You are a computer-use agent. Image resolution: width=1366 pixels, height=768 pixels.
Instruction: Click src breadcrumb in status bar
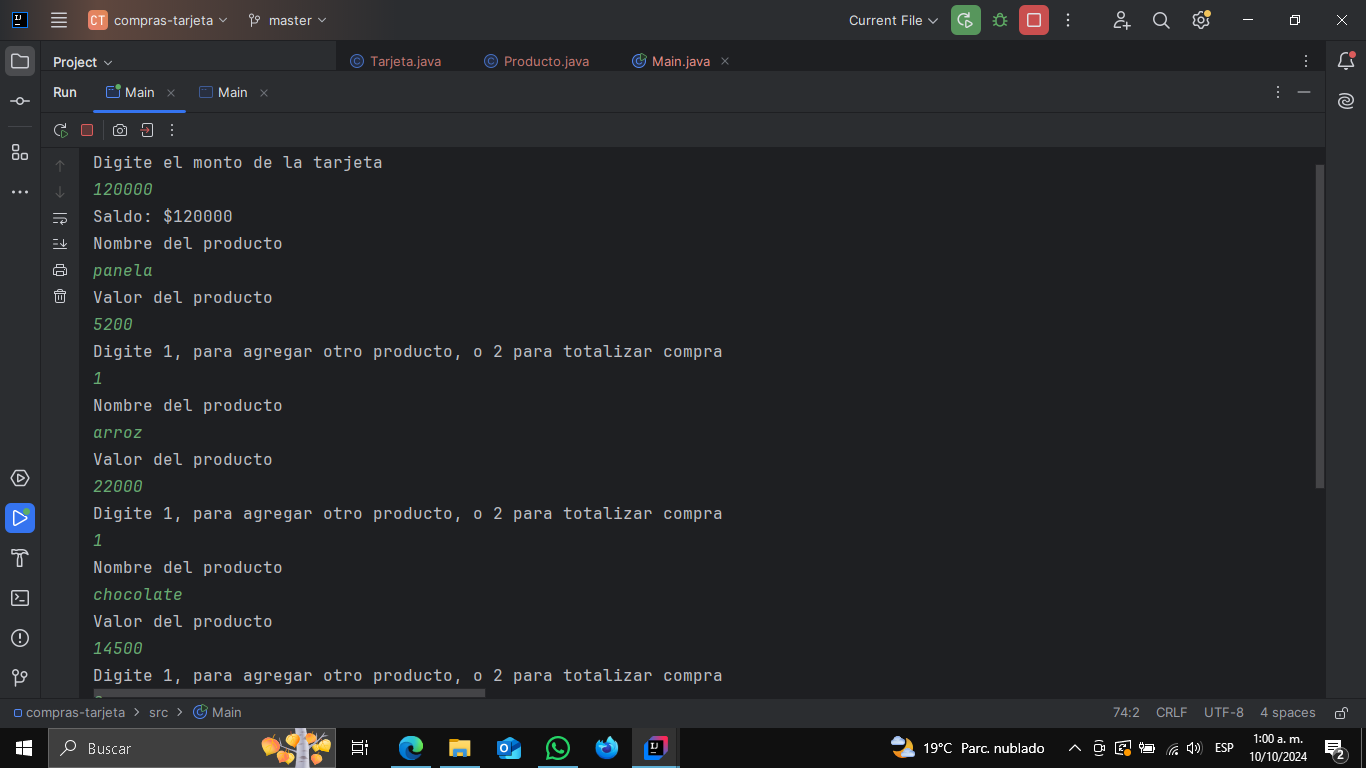(x=159, y=713)
